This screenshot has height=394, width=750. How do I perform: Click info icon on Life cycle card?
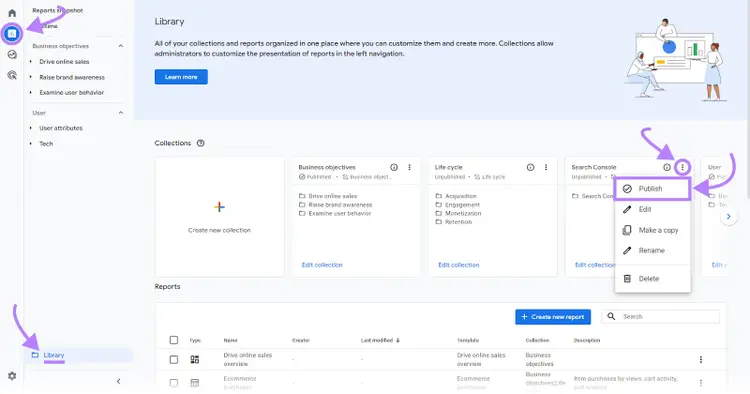point(530,167)
